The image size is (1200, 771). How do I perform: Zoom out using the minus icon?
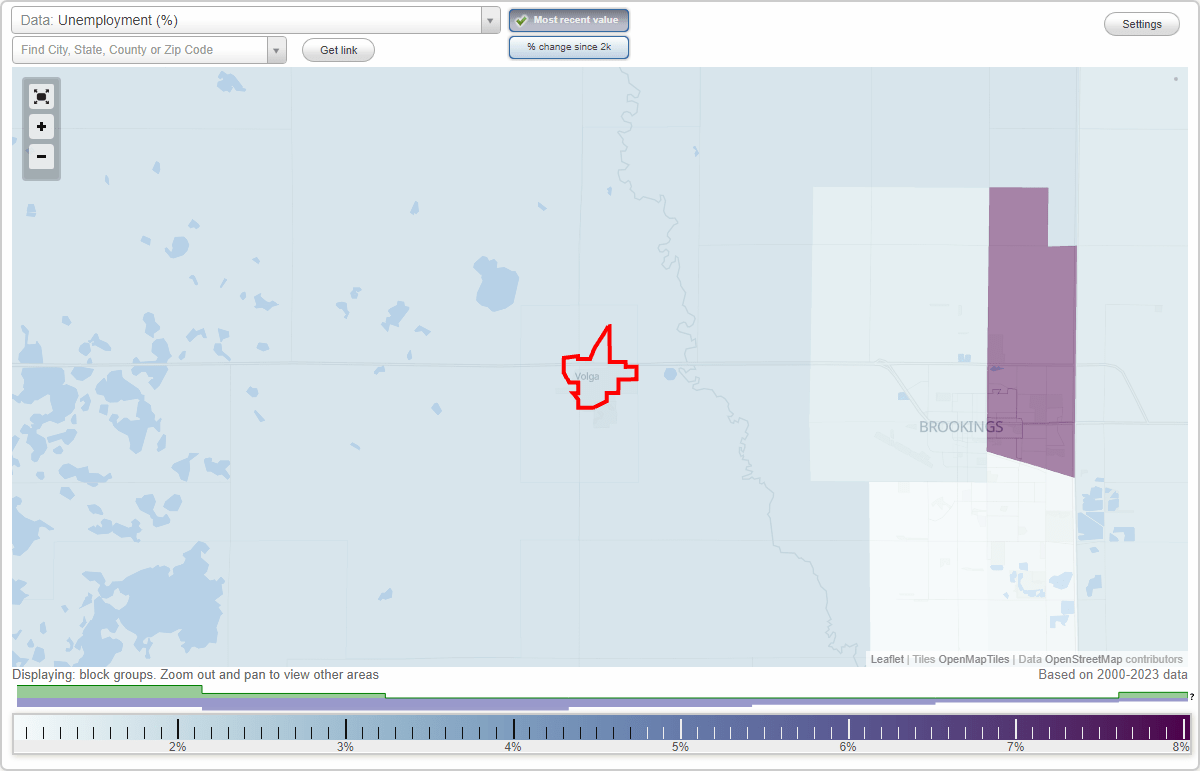tap(41, 156)
